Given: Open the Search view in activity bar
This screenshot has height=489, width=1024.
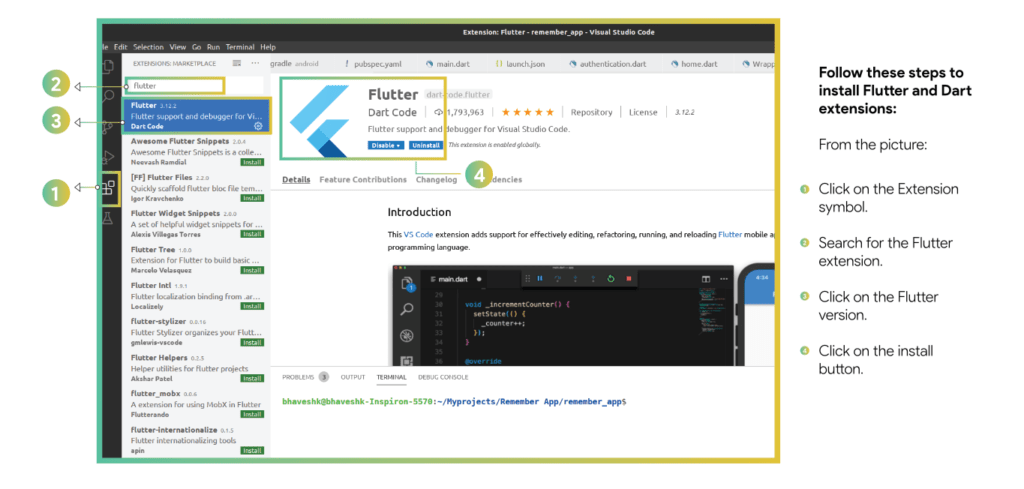Looking at the screenshot, I should 109,96.
